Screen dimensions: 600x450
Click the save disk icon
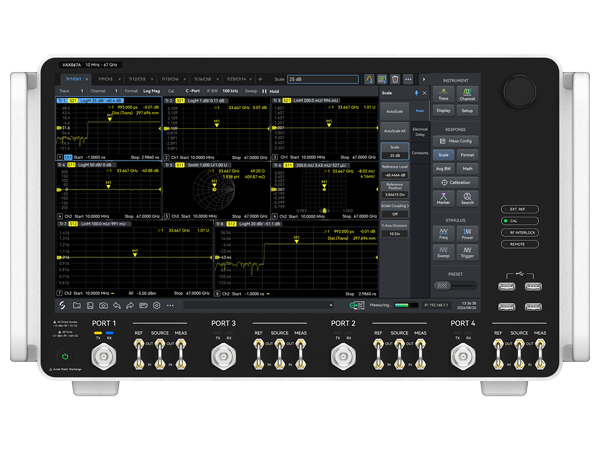pos(90,305)
